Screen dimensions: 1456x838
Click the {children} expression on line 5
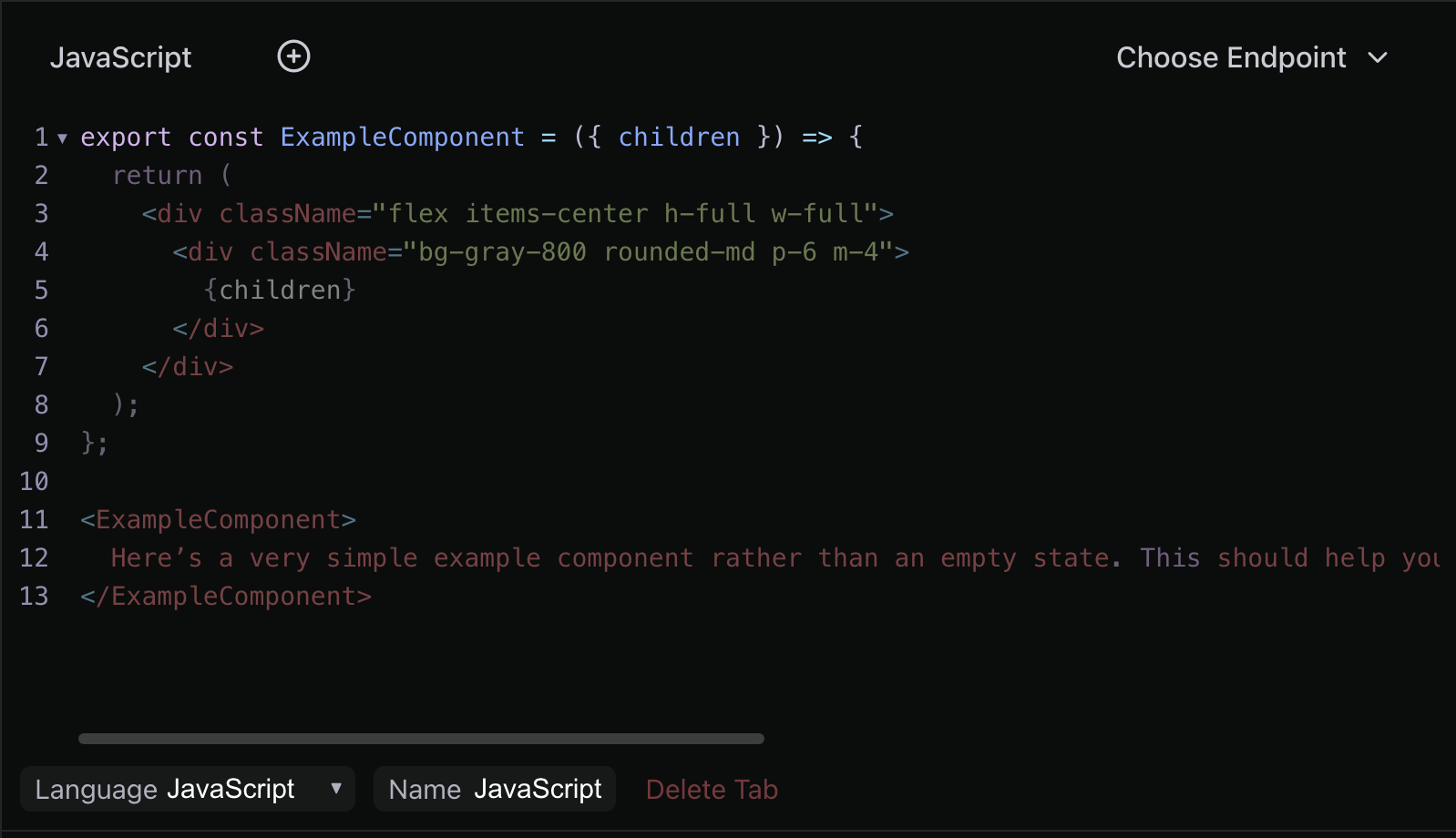click(280, 290)
